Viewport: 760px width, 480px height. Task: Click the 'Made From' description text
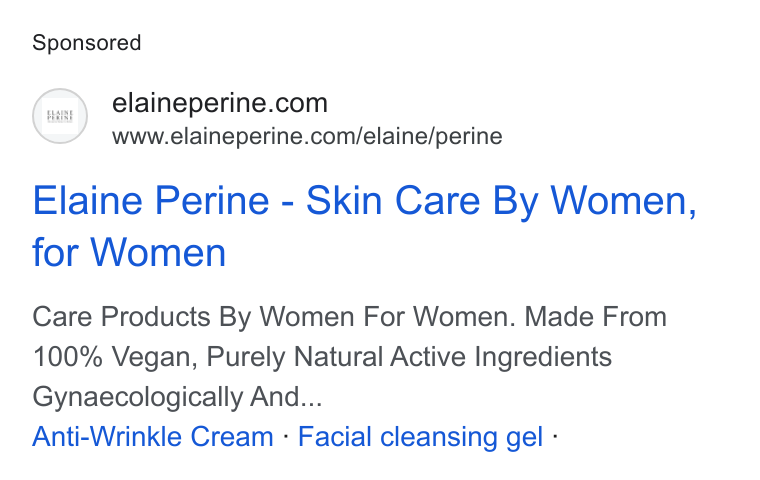(x=596, y=317)
